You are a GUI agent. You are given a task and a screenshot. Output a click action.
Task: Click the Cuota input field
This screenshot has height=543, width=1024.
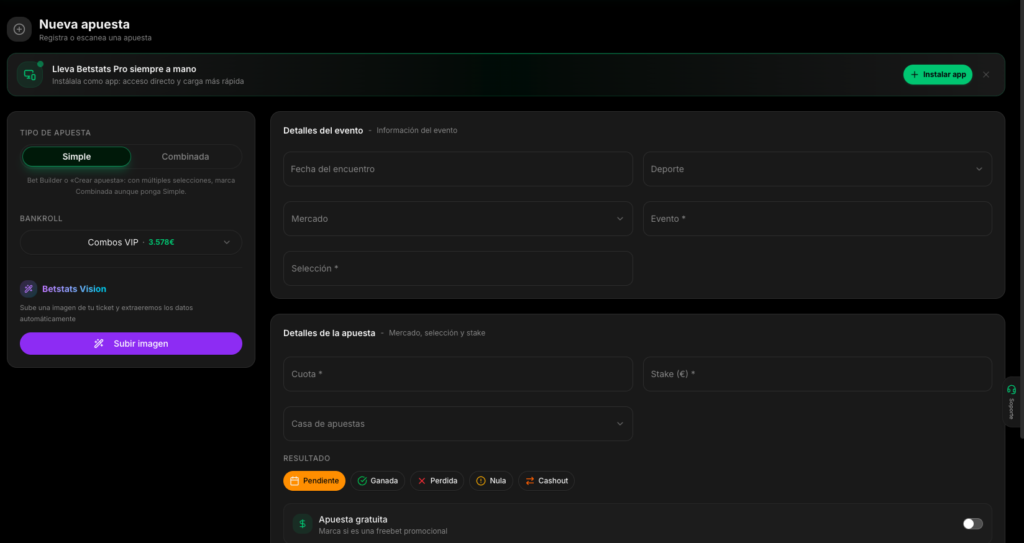(458, 374)
